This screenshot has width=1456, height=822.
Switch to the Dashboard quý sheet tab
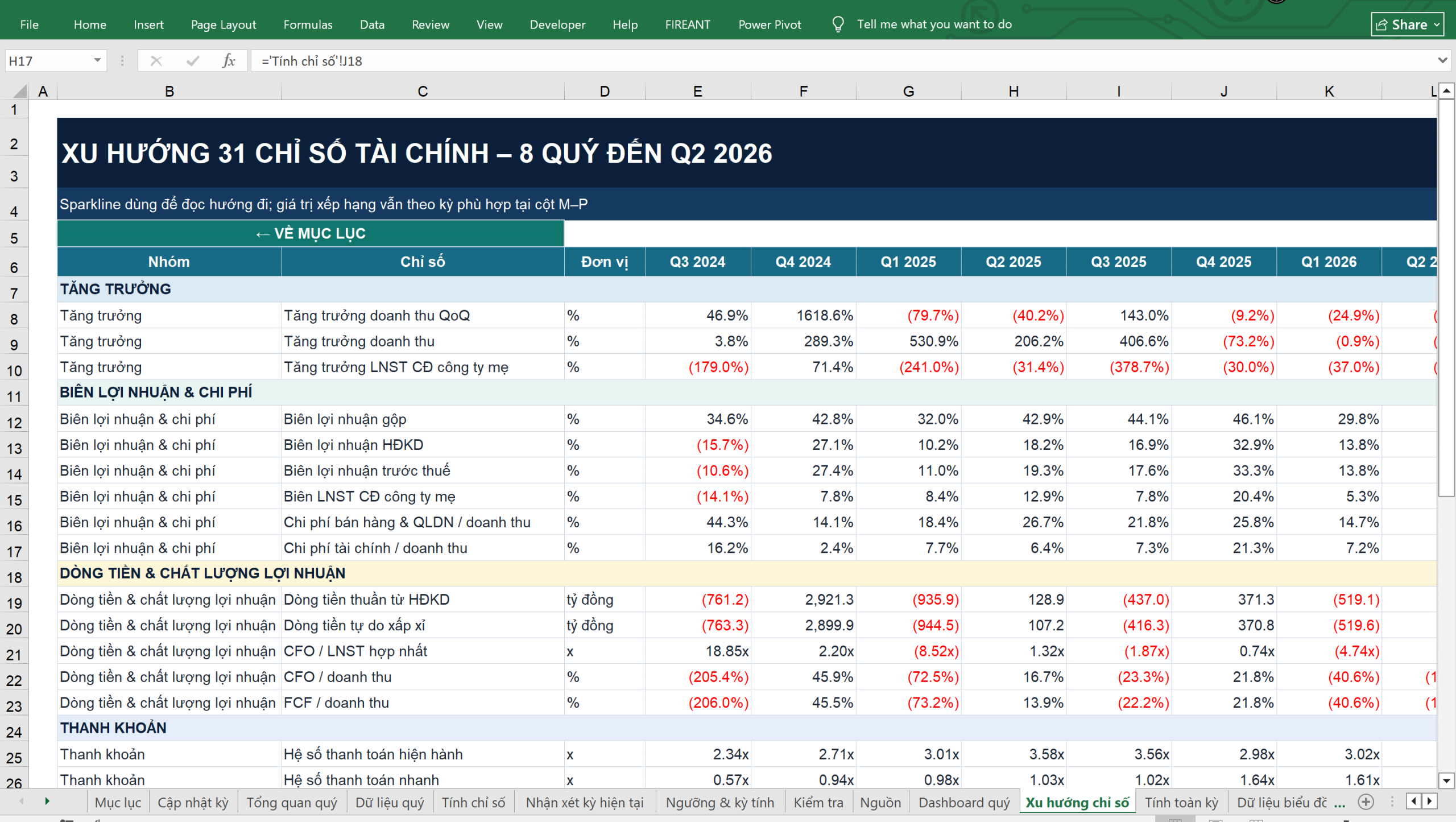964,803
